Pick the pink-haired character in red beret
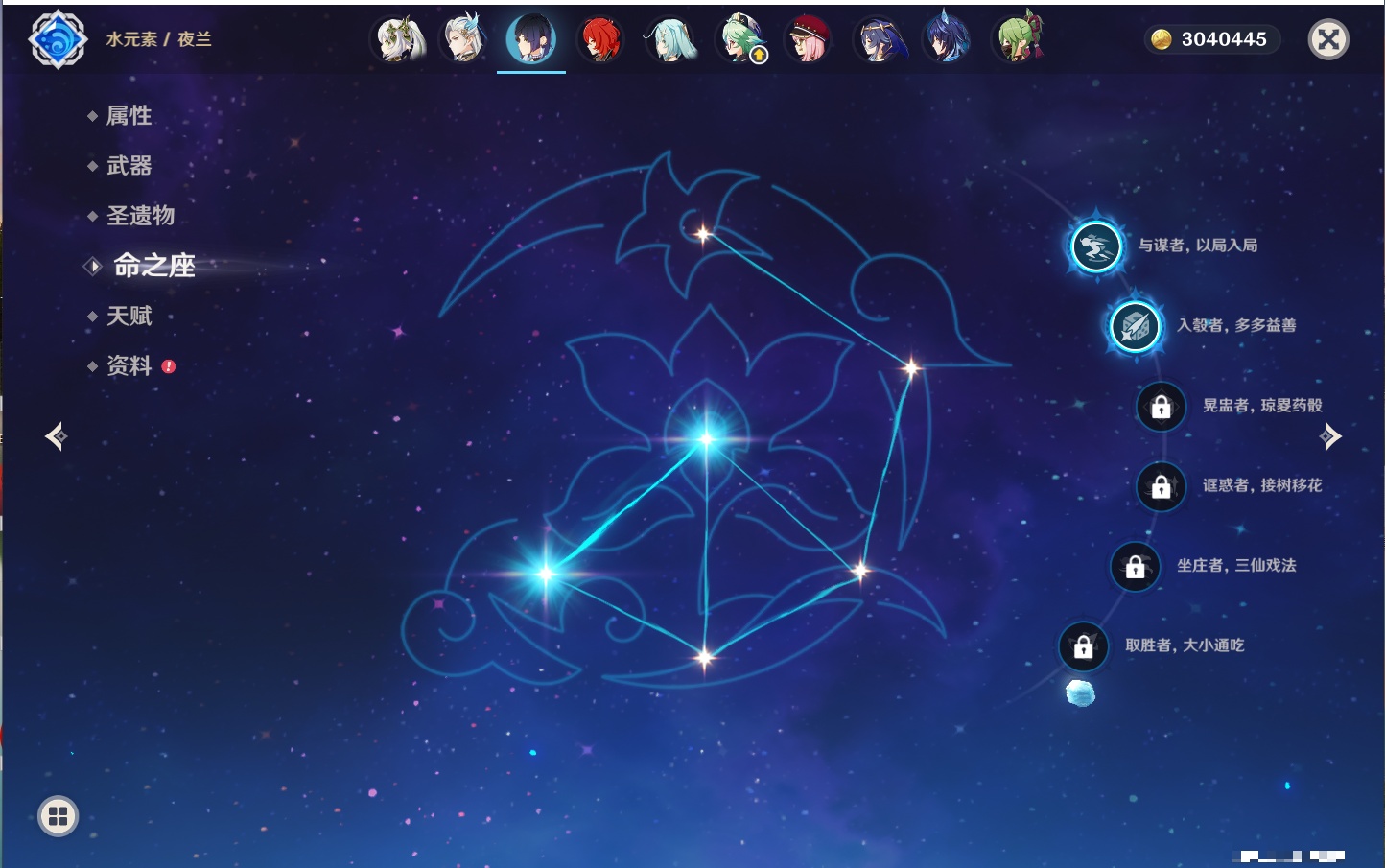Viewport: 1385px width, 868px height. (x=809, y=39)
